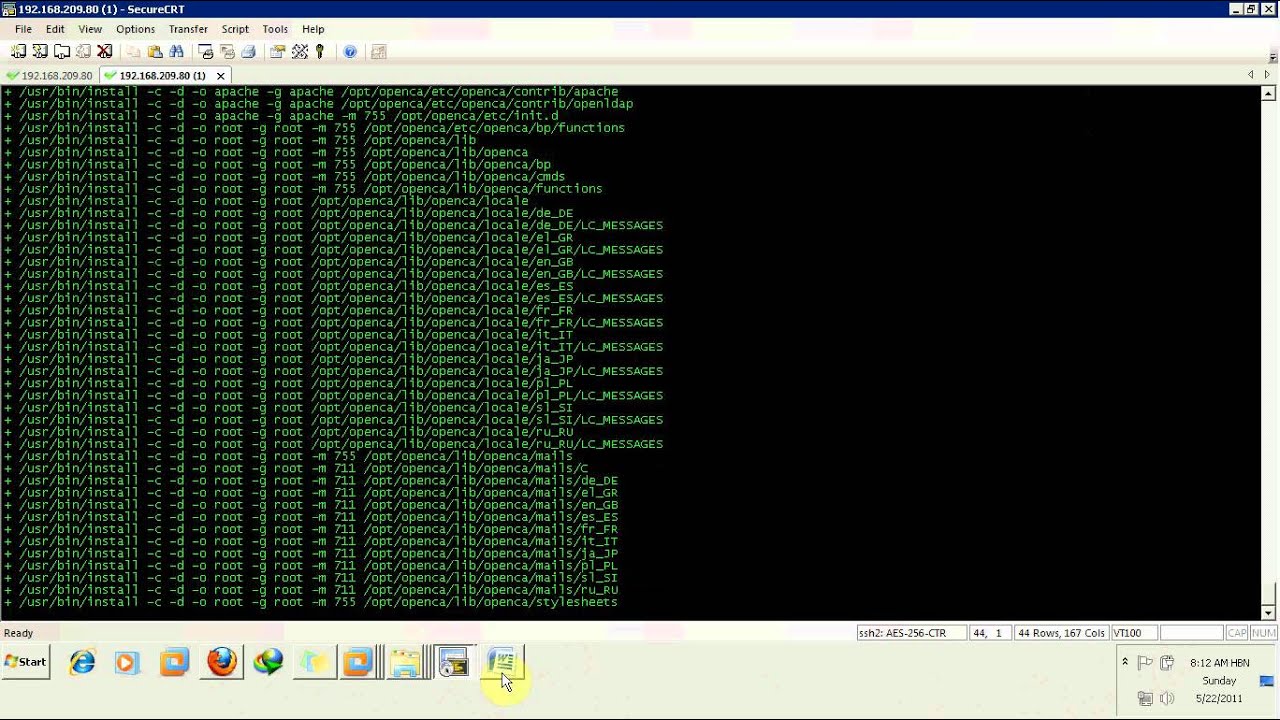Viewport: 1280px width, 720px height.
Task: Click the terminal scrollbar thumb
Action: pyautogui.click(x=1268, y=595)
